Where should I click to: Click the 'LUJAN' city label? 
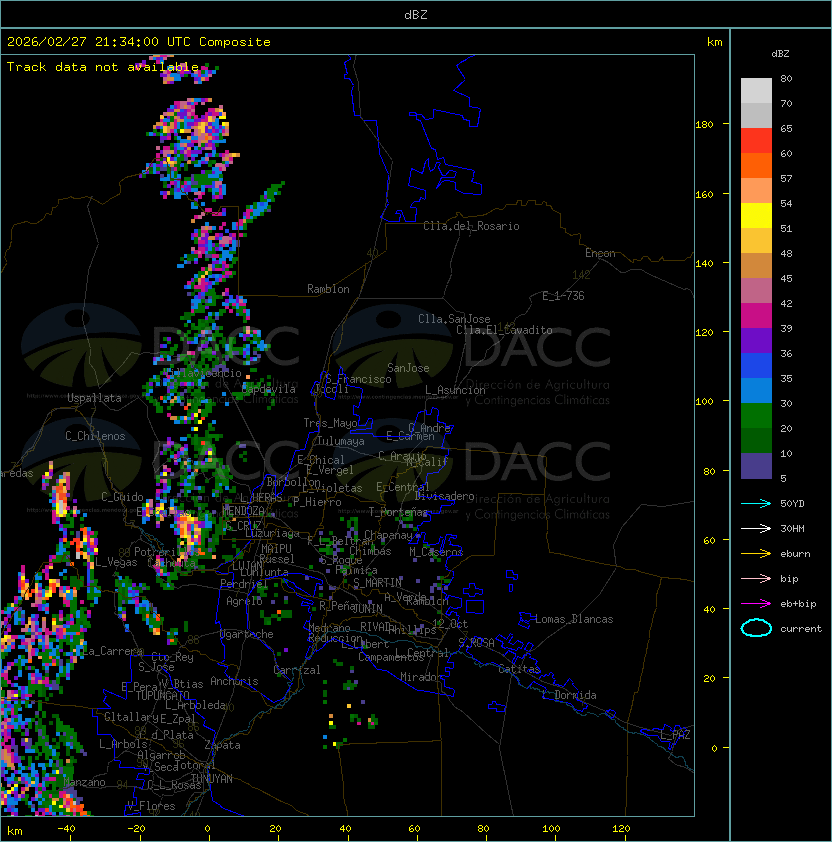tap(247, 566)
